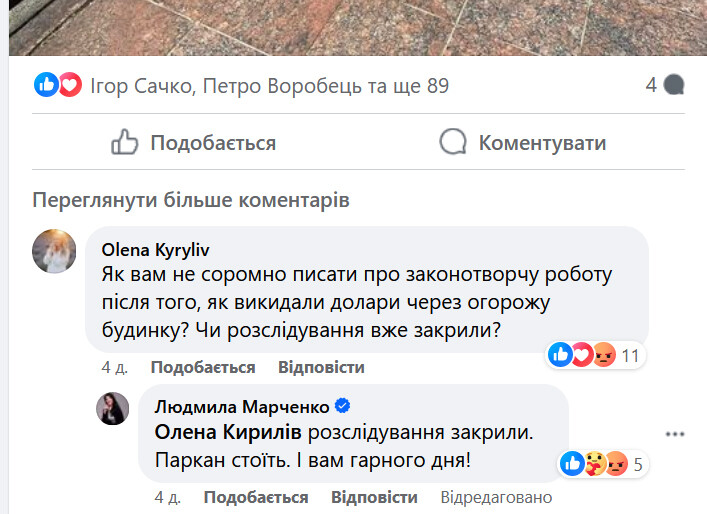707x514 pixels.
Task: View edit history via Відредаговано
Action: pyautogui.click(x=496, y=497)
